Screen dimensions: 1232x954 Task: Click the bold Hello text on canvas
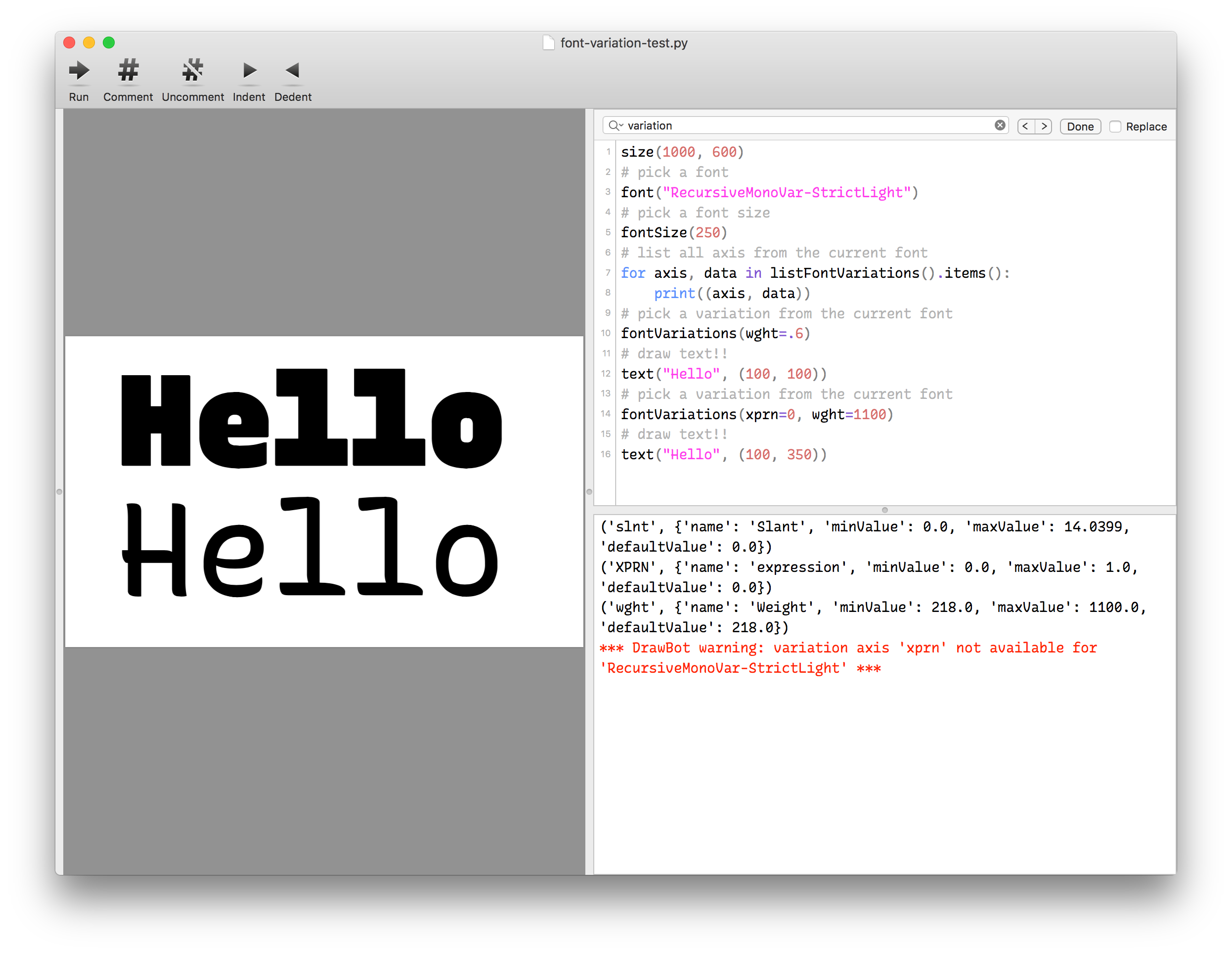click(310, 420)
